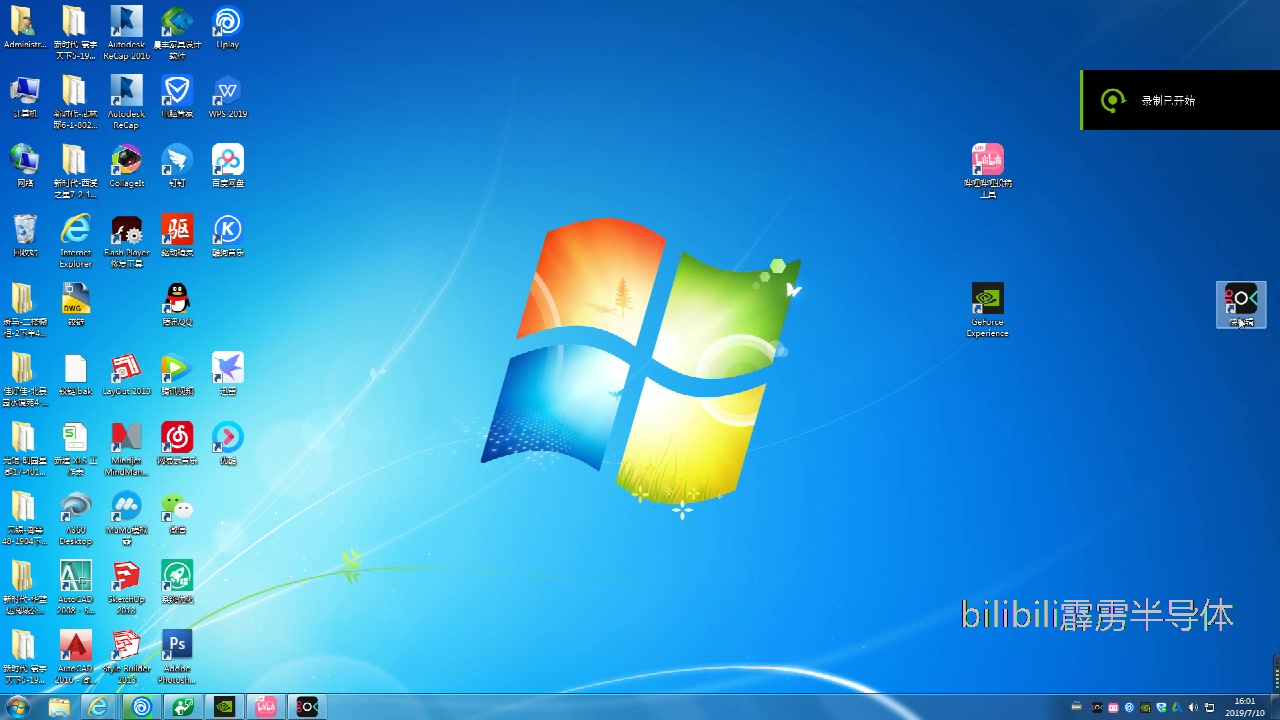Open A360 Desktop shortcut
Viewport: 1280px width, 720px height.
click(75, 517)
